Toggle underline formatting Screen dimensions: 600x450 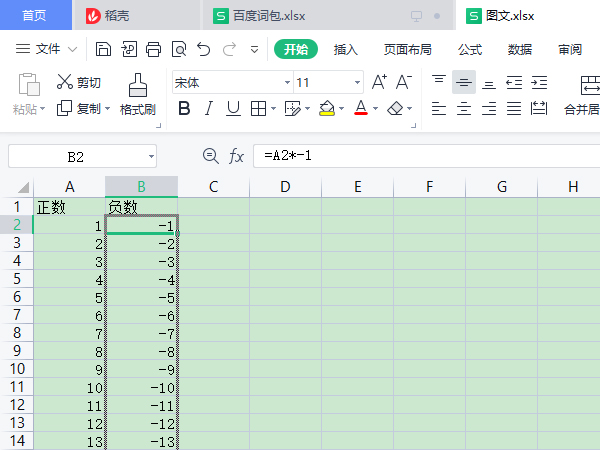pos(232,109)
